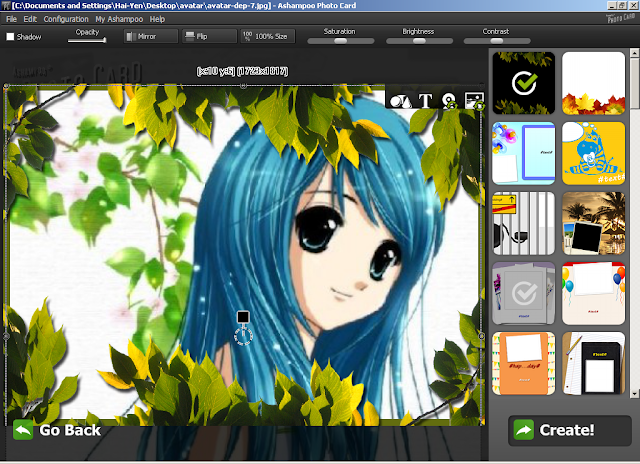Open the Help menu
The height and width of the screenshot is (464, 640).
[x=157, y=19]
